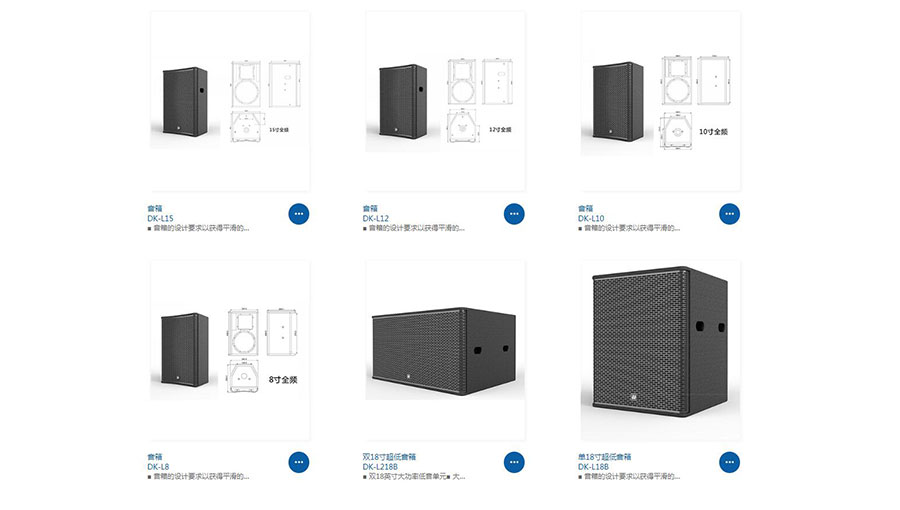The width and height of the screenshot is (900, 510).
Task: Click the 单18寸超低音箱 title
Action: click(x=604, y=457)
